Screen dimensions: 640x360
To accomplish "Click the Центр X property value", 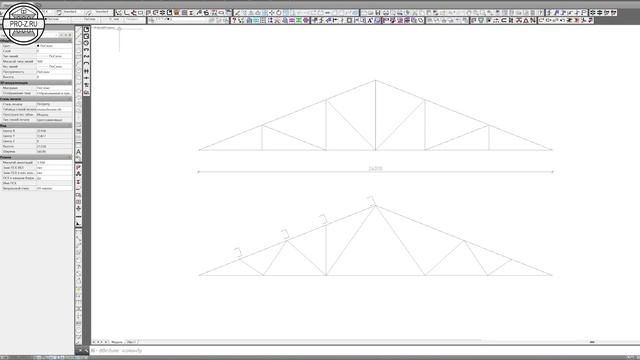I will click(x=54, y=131).
